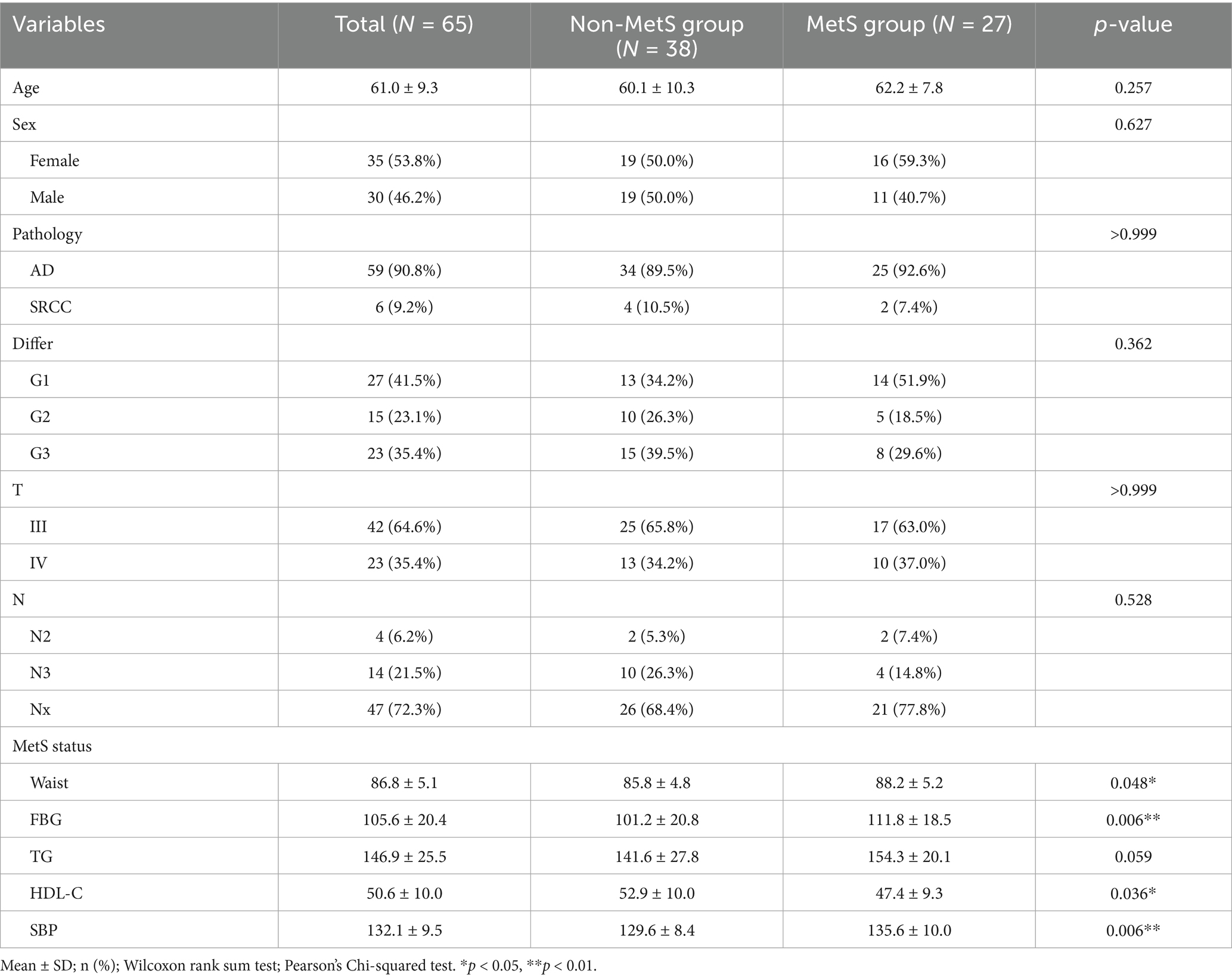Select the SRCC row label

[x=51, y=307]
